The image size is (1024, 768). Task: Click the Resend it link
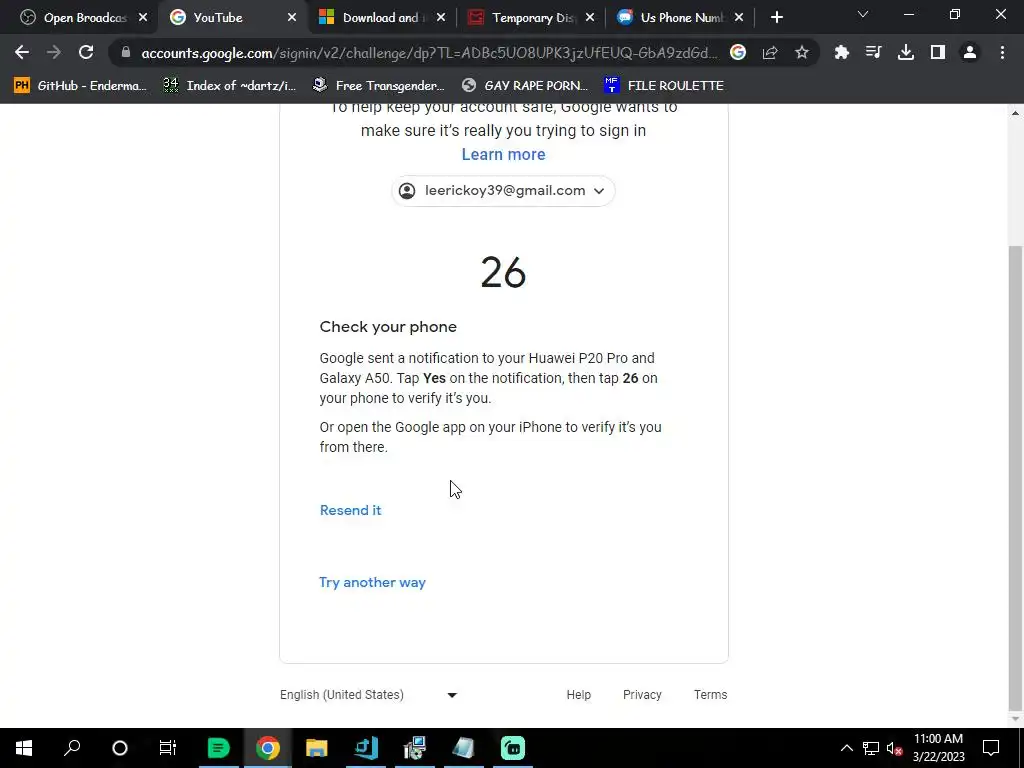[x=350, y=510]
